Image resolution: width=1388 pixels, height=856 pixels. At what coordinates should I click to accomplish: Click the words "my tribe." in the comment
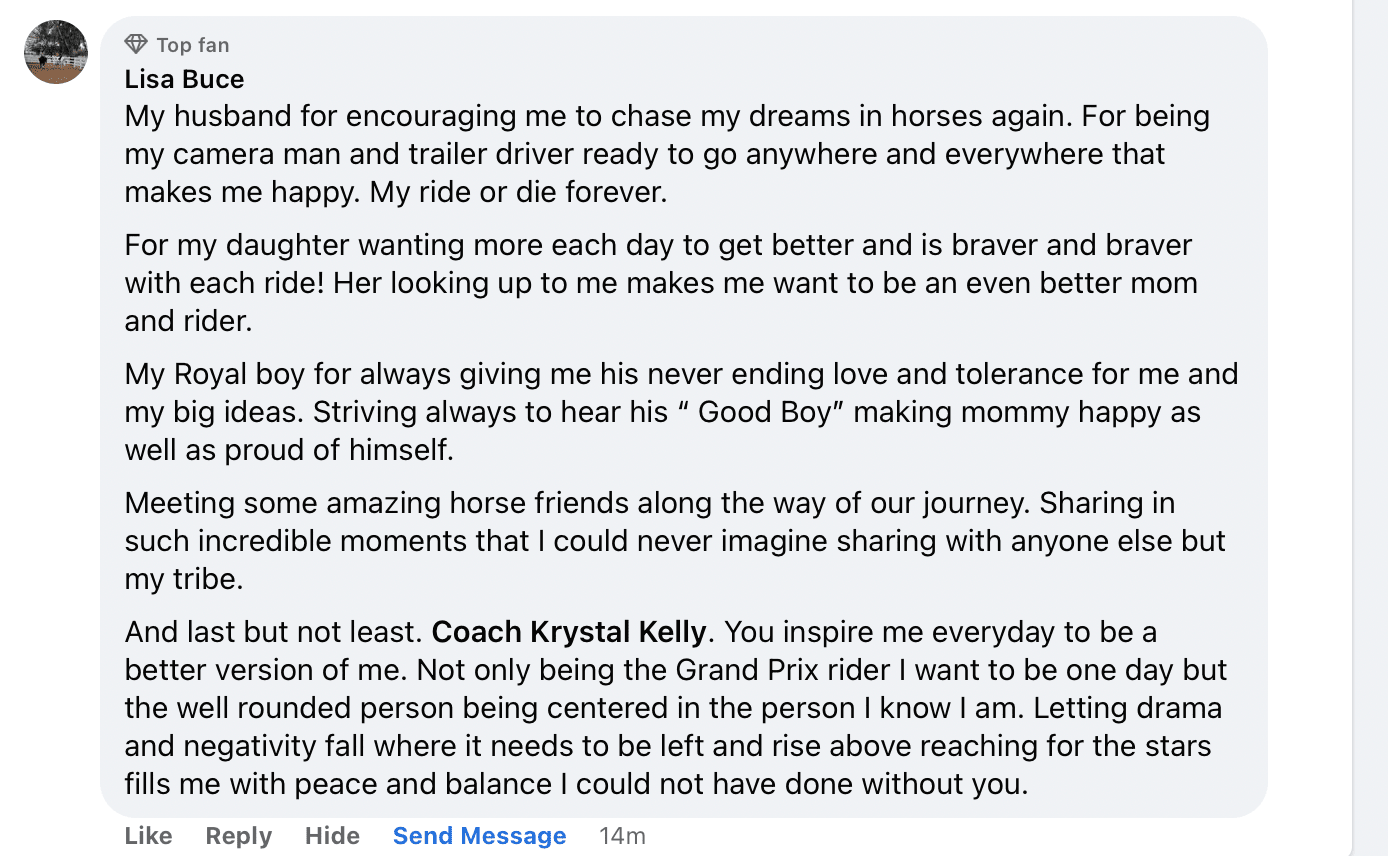[184, 579]
